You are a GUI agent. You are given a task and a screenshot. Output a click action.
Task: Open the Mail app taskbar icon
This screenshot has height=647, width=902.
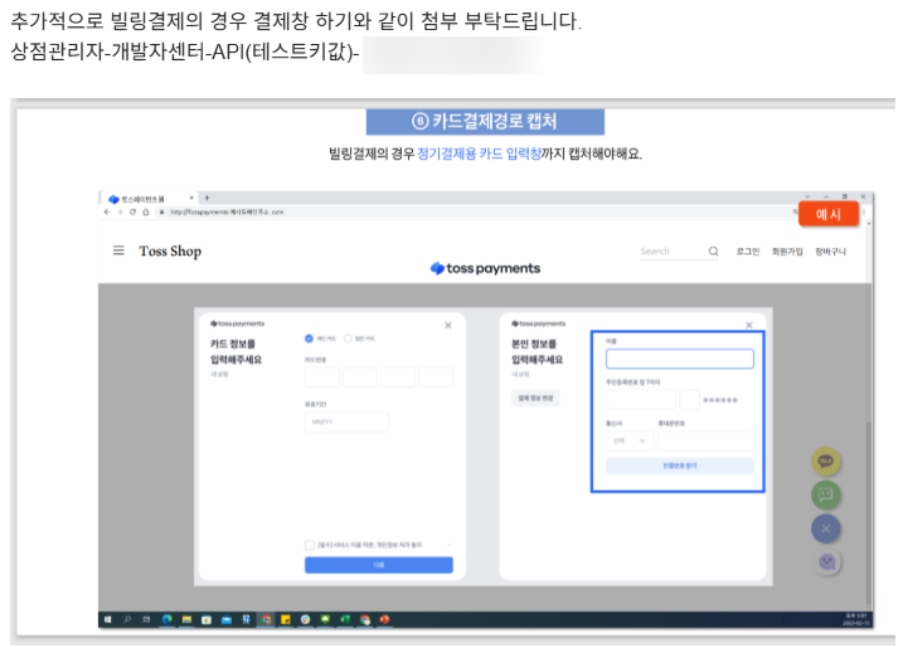pyautogui.click(x=226, y=619)
